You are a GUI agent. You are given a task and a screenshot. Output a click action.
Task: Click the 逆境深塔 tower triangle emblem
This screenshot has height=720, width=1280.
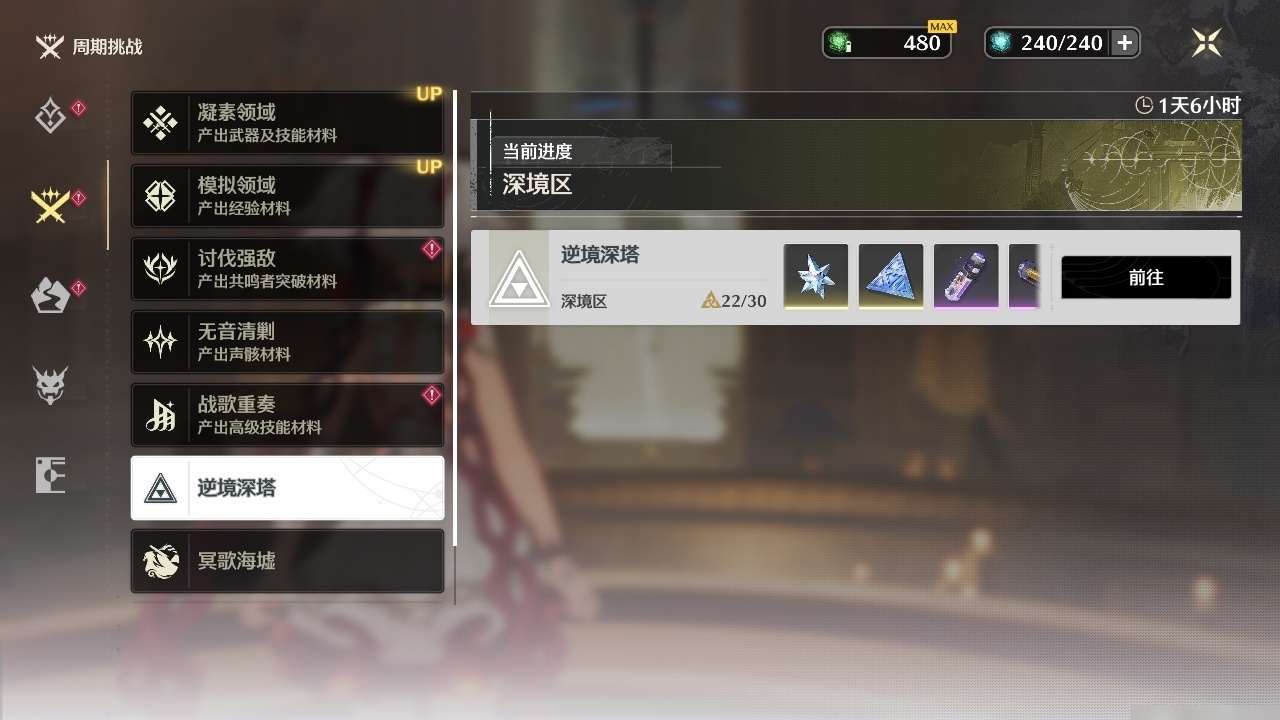[x=519, y=277]
